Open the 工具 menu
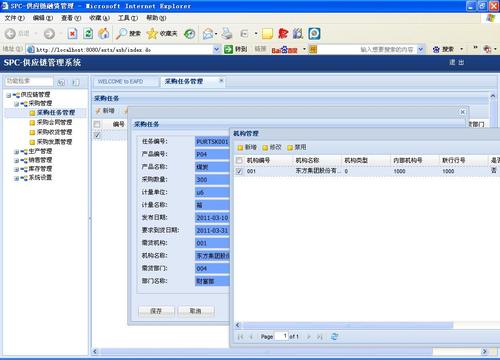Image resolution: width=500 pixels, height=360 pixels. [x=128, y=18]
